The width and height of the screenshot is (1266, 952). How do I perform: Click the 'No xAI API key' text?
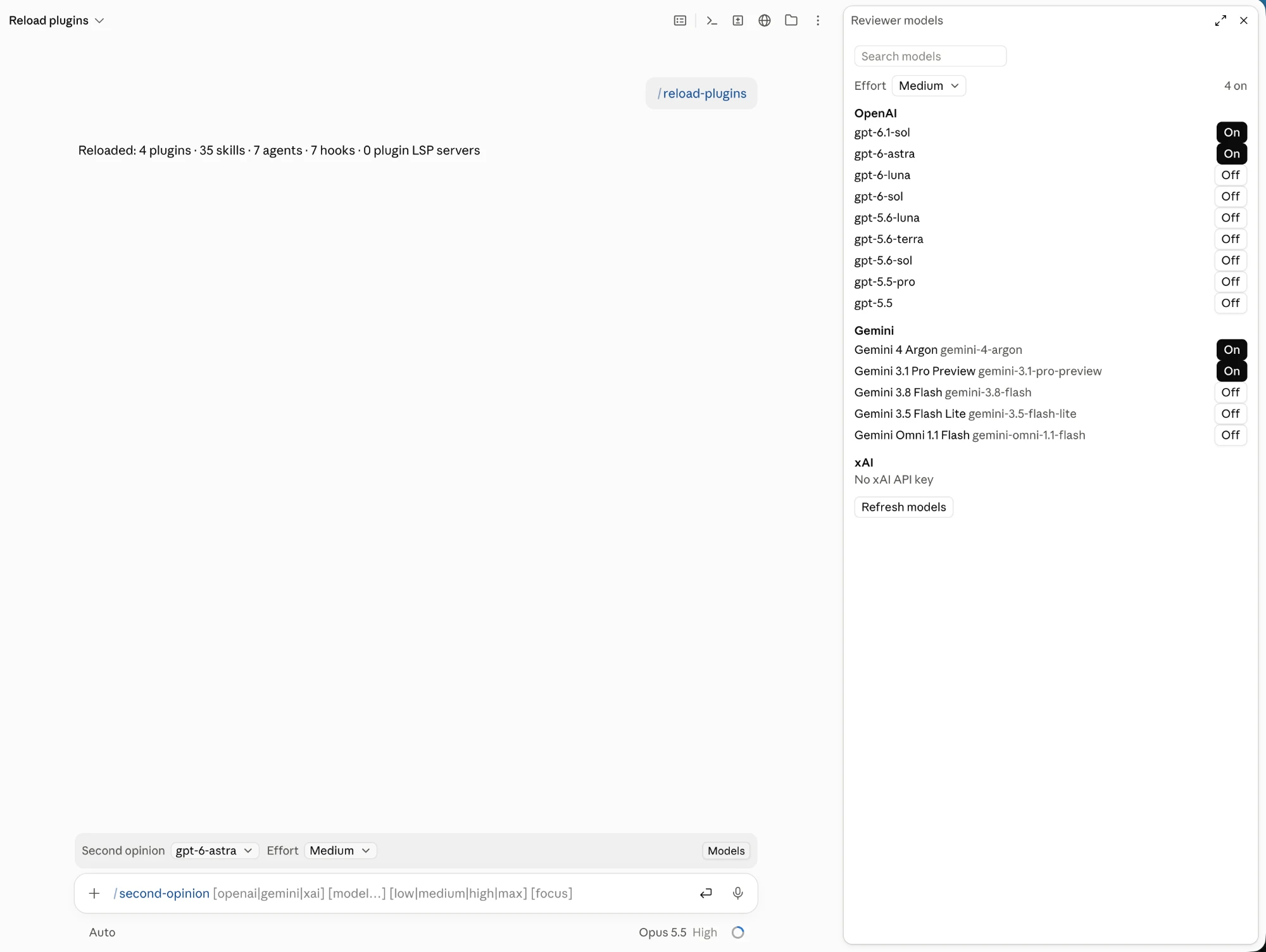894,480
